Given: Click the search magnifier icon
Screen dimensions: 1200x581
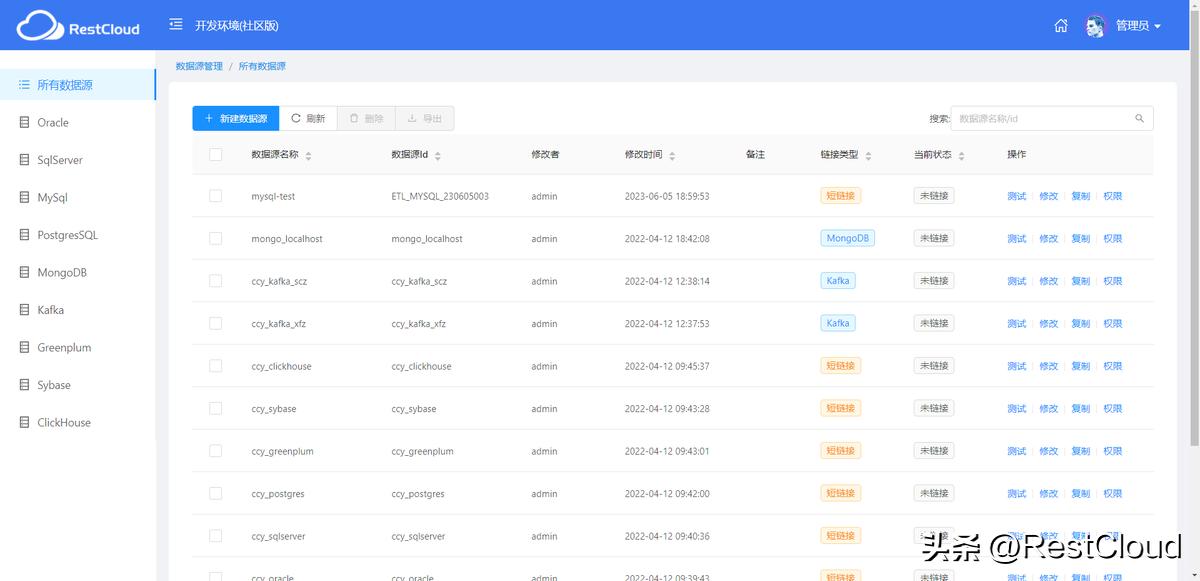Looking at the screenshot, I should tap(1139, 119).
